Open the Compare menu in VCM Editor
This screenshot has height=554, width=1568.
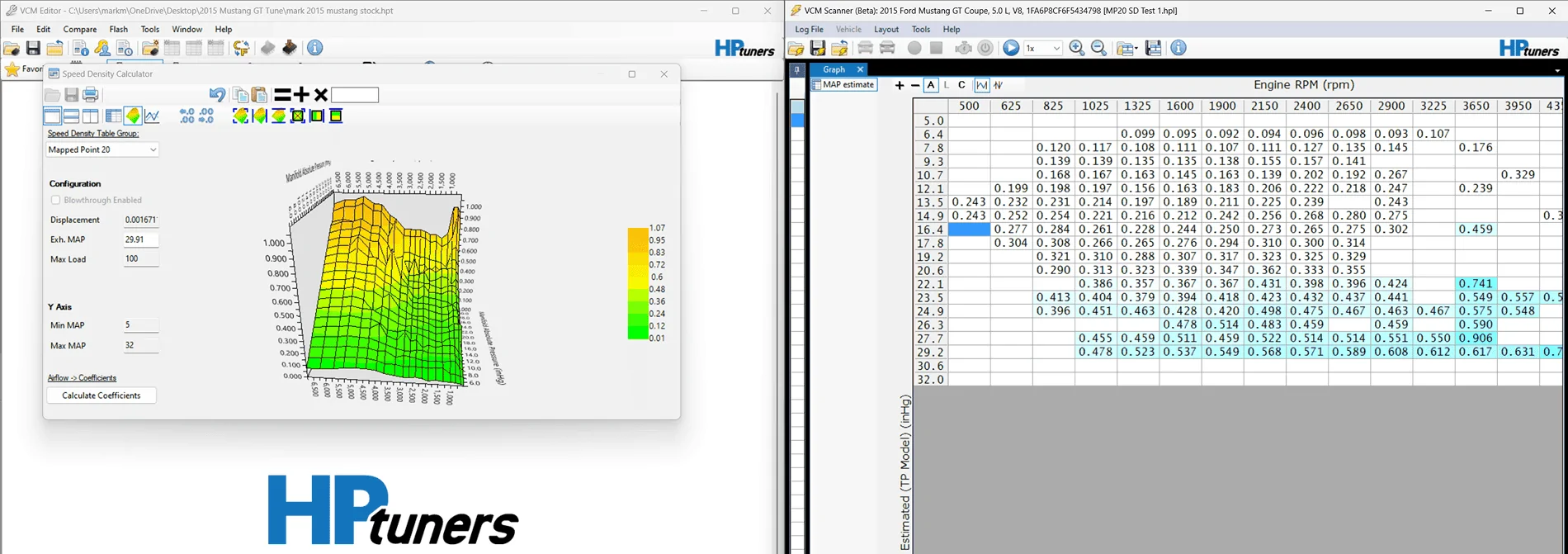pyautogui.click(x=80, y=29)
